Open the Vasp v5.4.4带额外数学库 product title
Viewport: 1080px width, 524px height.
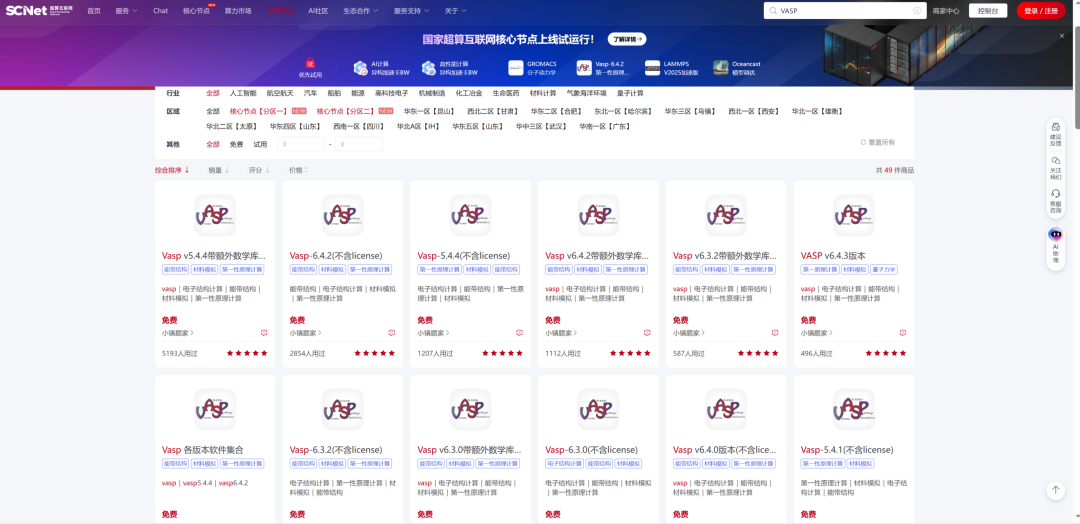(214, 255)
